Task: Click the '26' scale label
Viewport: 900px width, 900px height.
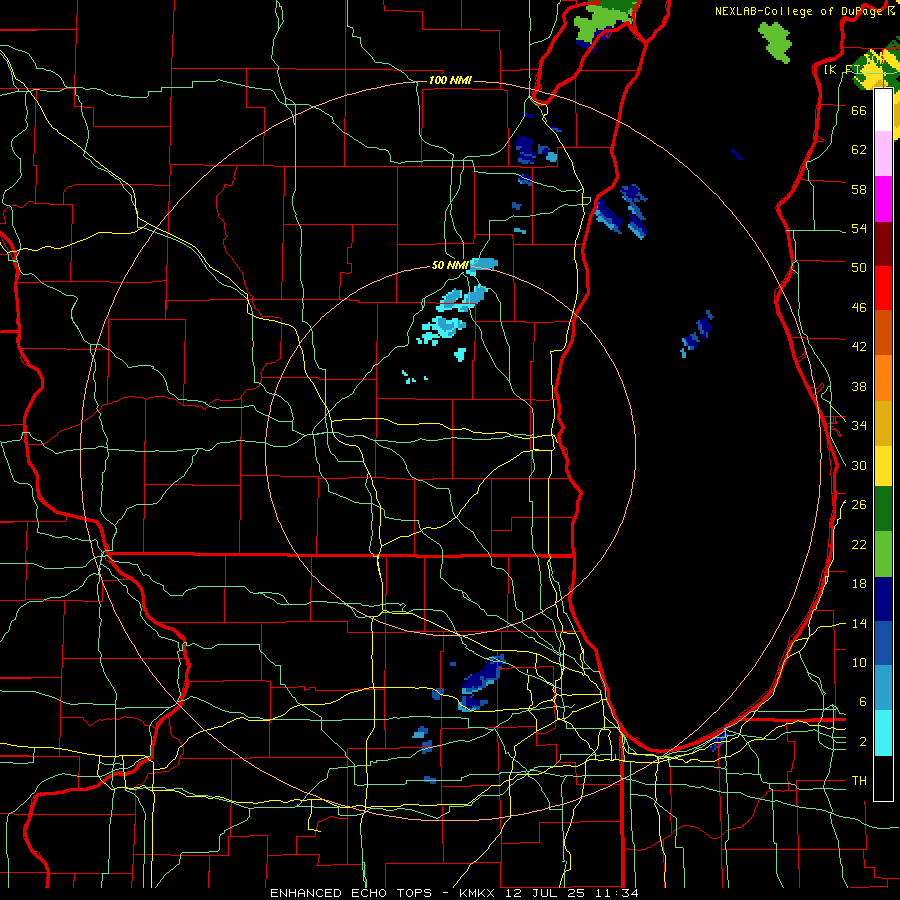Action: 859,505
